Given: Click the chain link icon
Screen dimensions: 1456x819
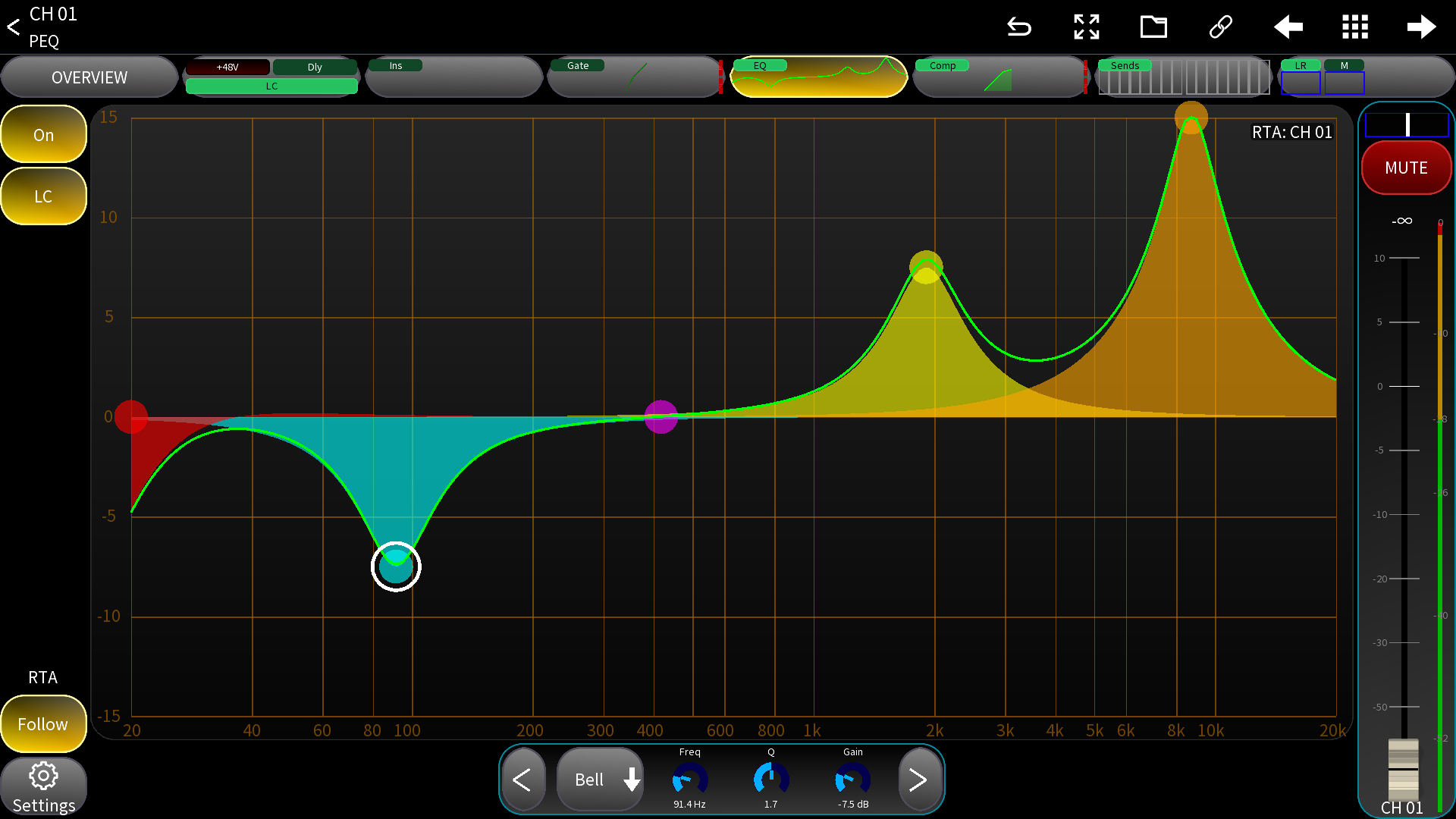Looking at the screenshot, I should point(1220,27).
